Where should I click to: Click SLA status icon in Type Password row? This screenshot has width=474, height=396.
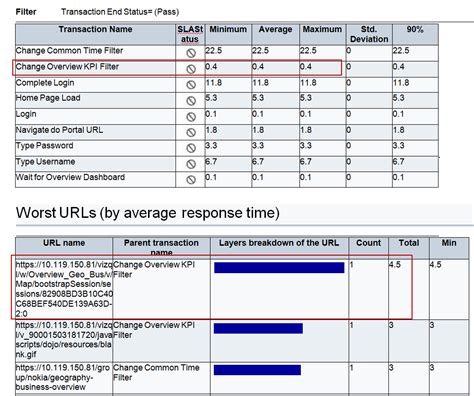click(191, 148)
